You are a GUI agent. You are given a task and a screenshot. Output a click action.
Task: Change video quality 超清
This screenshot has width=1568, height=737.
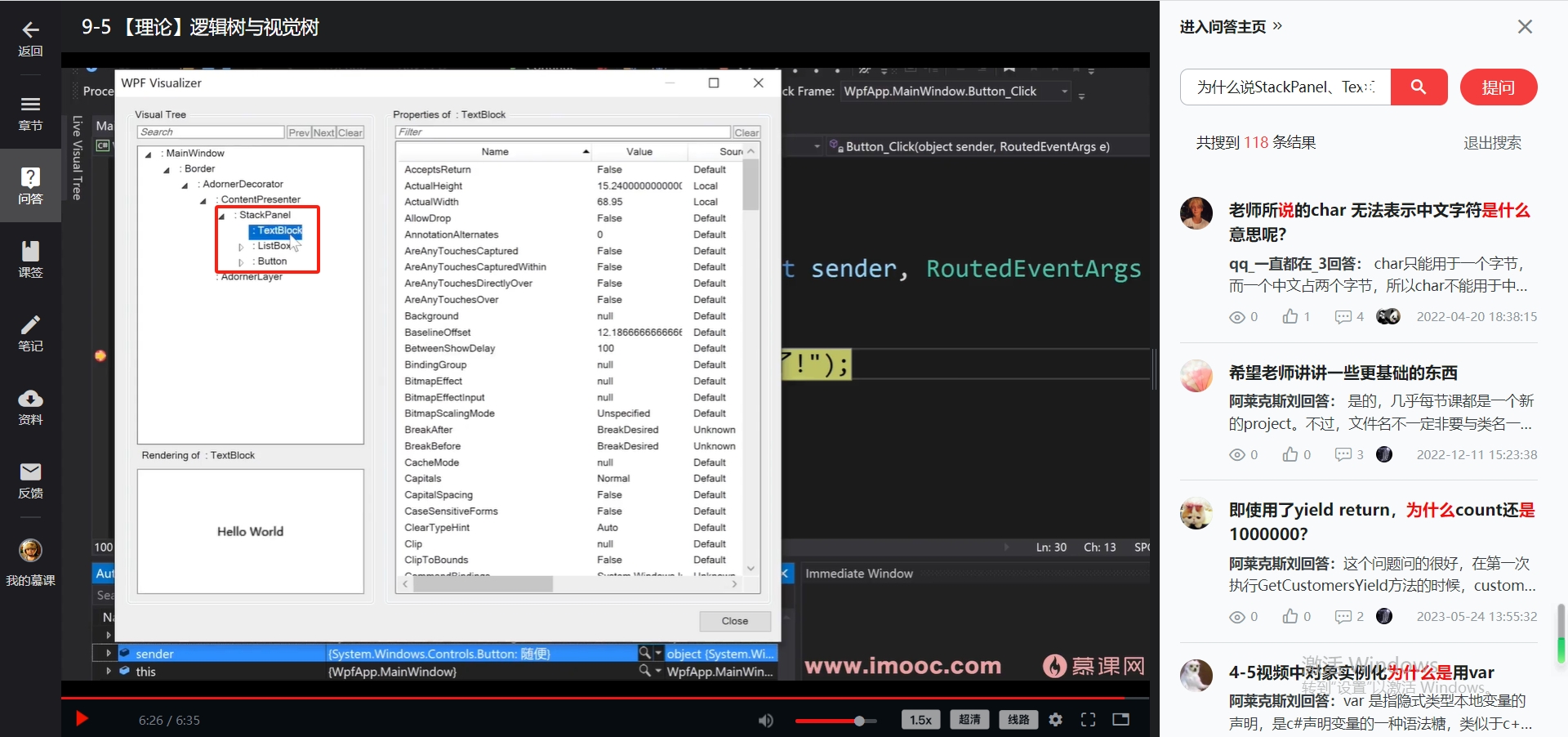coord(969,720)
